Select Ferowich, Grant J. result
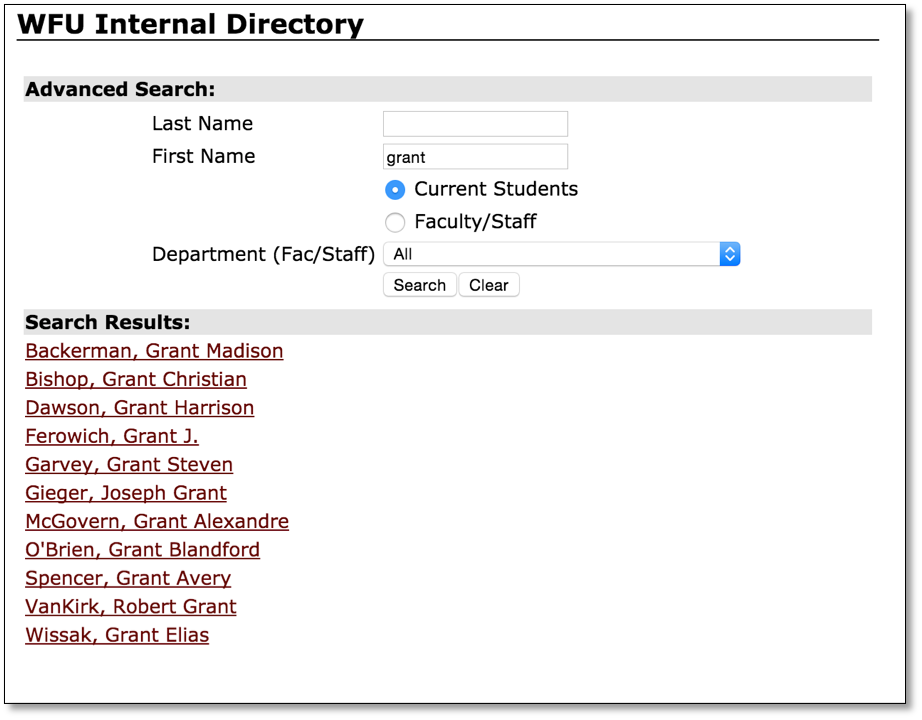 tap(112, 437)
